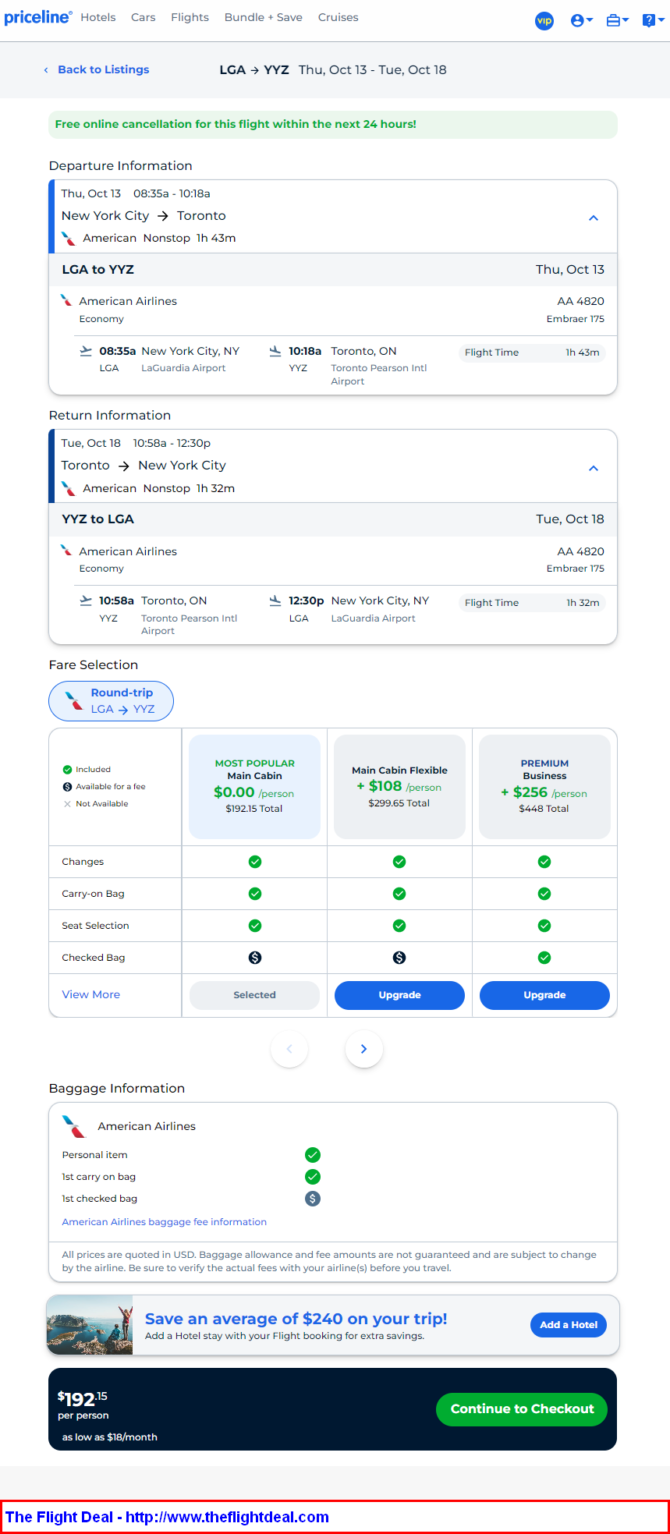
Task: Click the Priceline logo
Action: coord(38,17)
